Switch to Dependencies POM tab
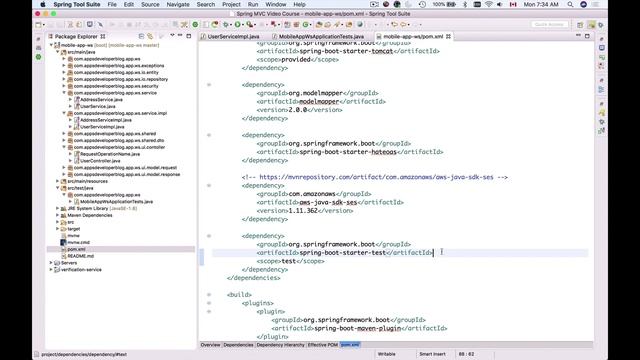Screen dimensions: 640x360 [238, 345]
